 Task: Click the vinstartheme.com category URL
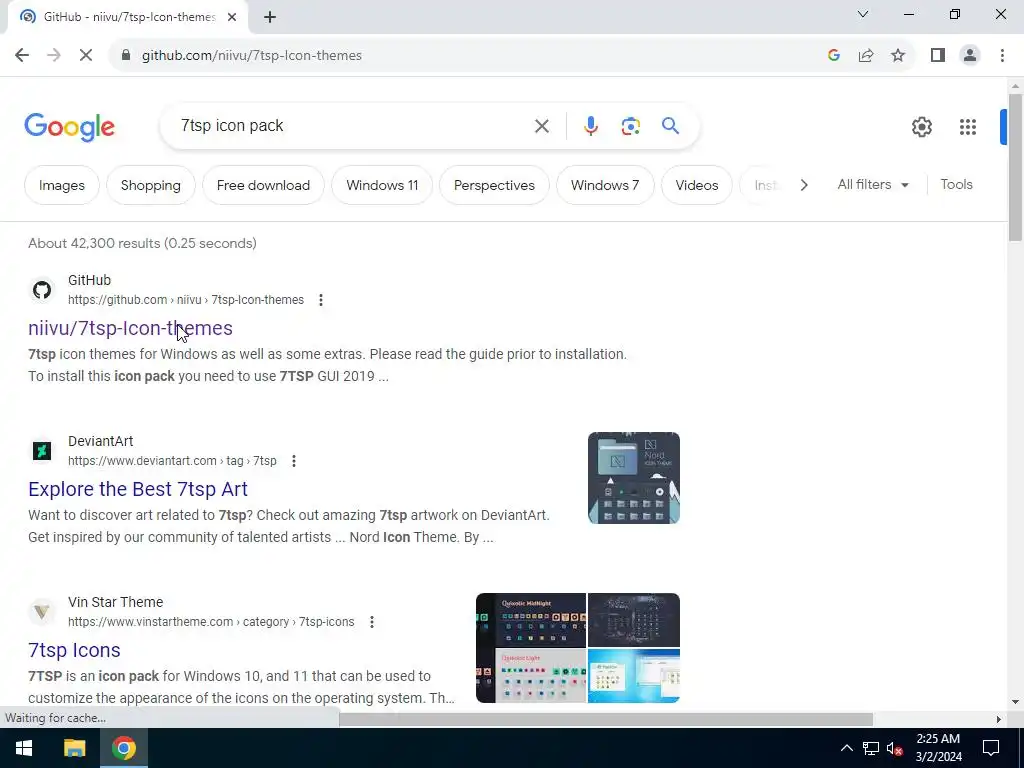211,622
